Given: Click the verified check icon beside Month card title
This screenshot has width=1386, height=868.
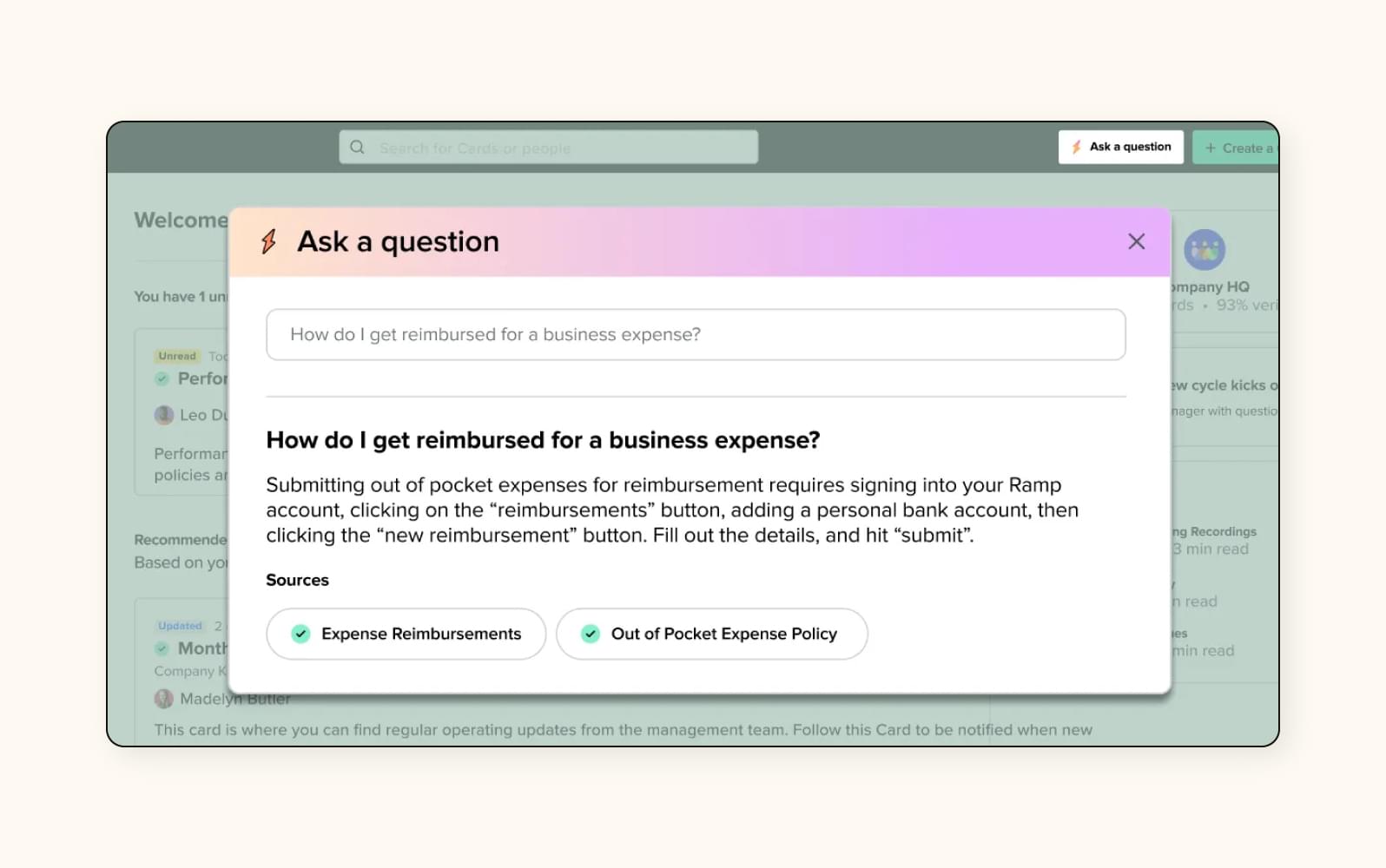Looking at the screenshot, I should tap(162, 648).
